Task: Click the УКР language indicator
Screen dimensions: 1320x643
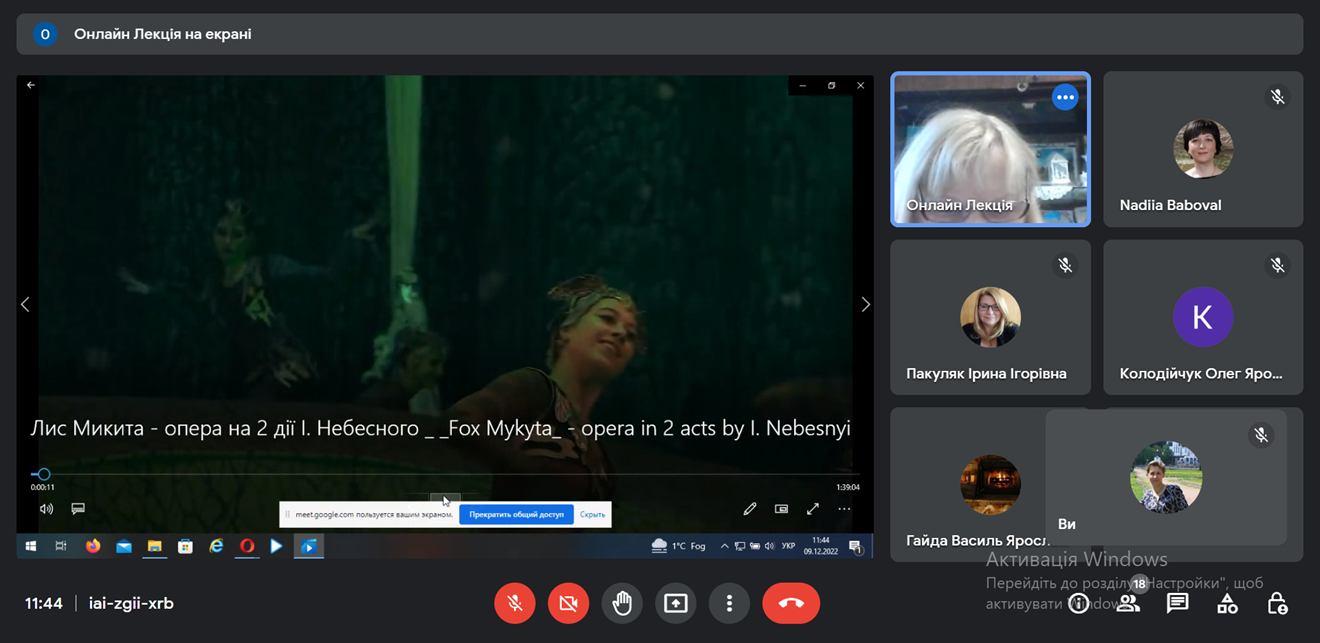Action: [788, 546]
